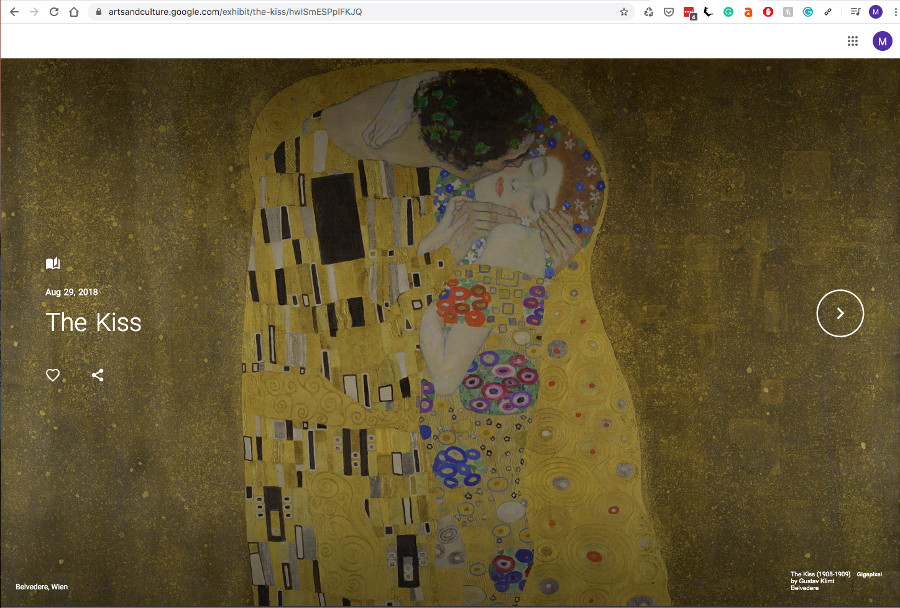Bookmark the page with the star icon
The width and height of the screenshot is (900, 608).
pyautogui.click(x=624, y=12)
